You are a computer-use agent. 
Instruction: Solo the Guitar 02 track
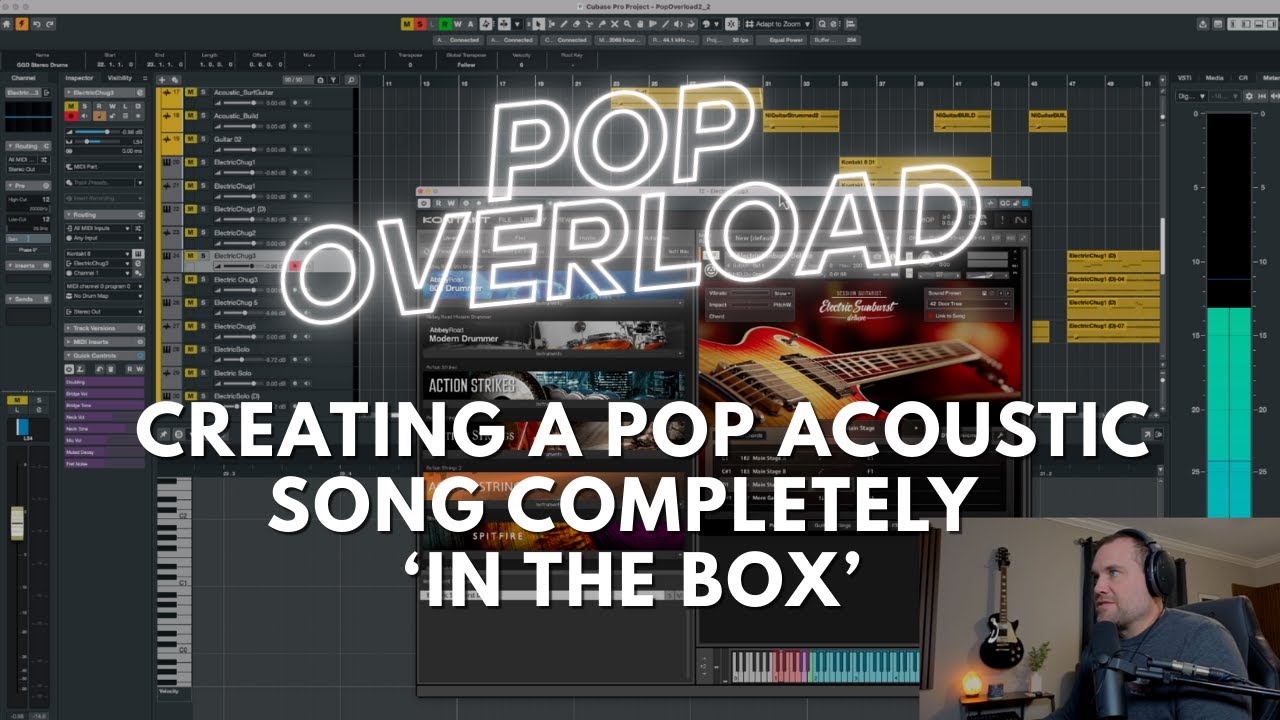click(x=203, y=139)
